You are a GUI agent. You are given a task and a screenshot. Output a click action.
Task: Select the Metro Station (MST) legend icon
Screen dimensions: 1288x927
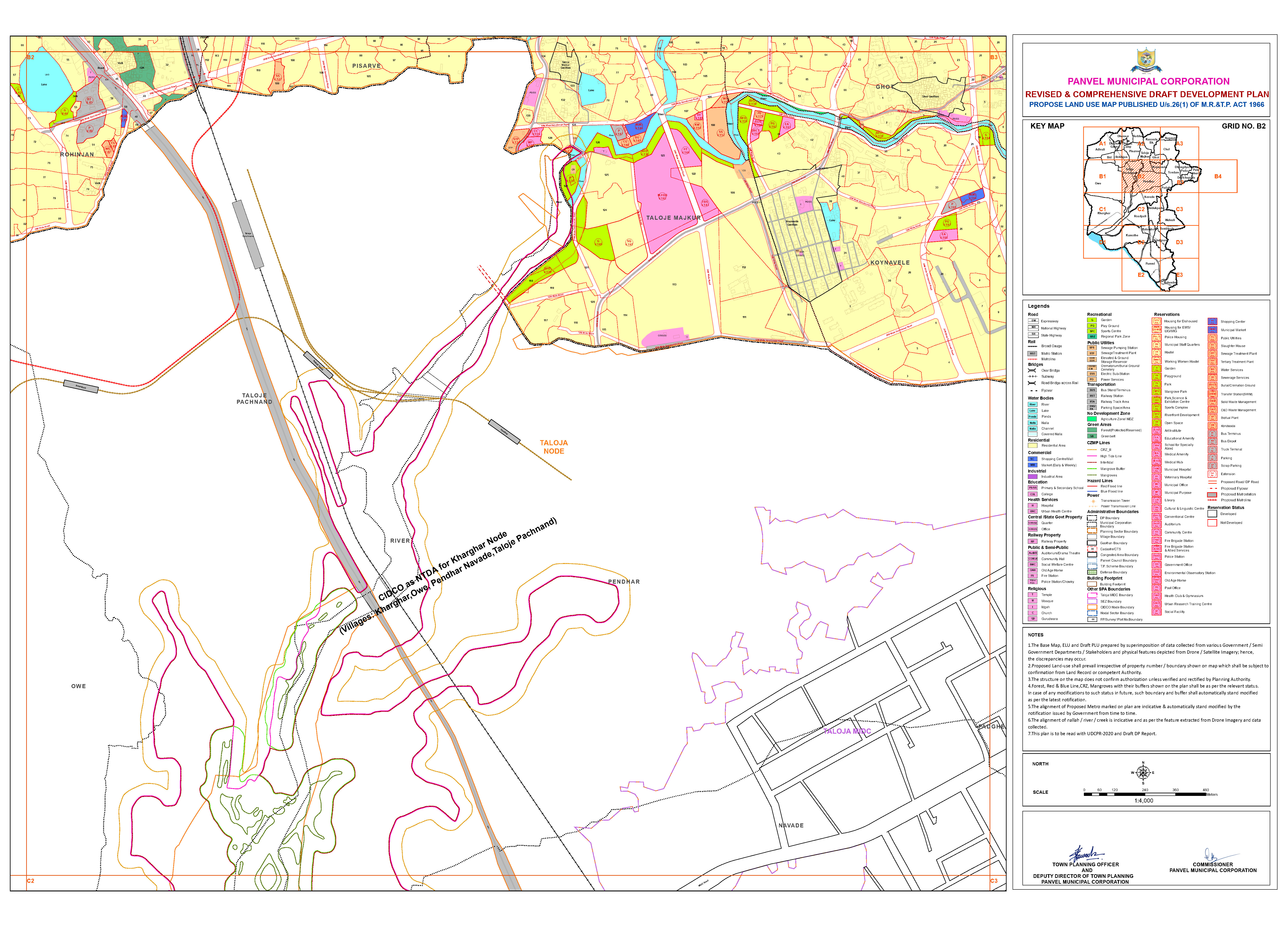pyautogui.click(x=1033, y=354)
